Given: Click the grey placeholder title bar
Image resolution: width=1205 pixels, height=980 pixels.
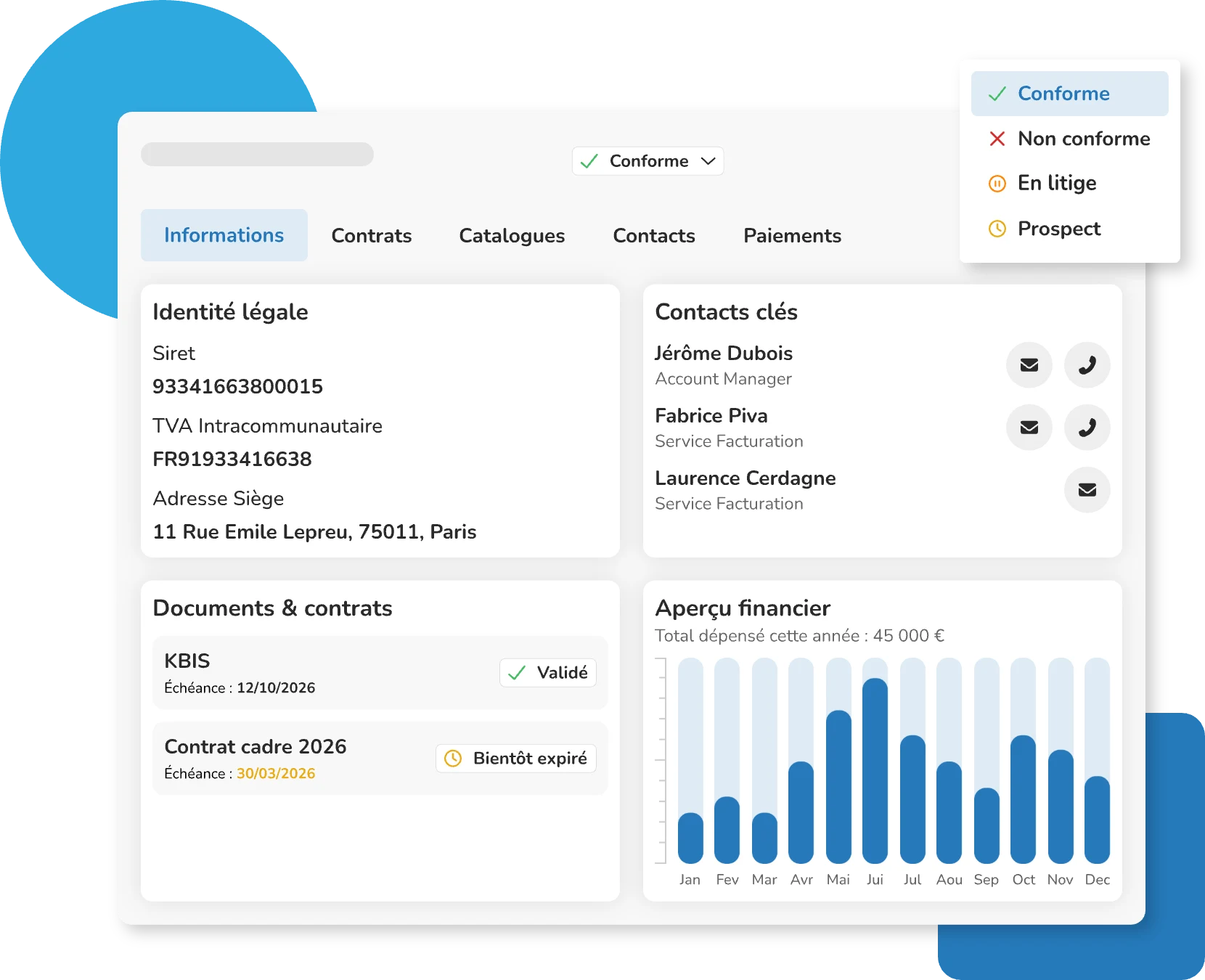Looking at the screenshot, I should [x=257, y=154].
